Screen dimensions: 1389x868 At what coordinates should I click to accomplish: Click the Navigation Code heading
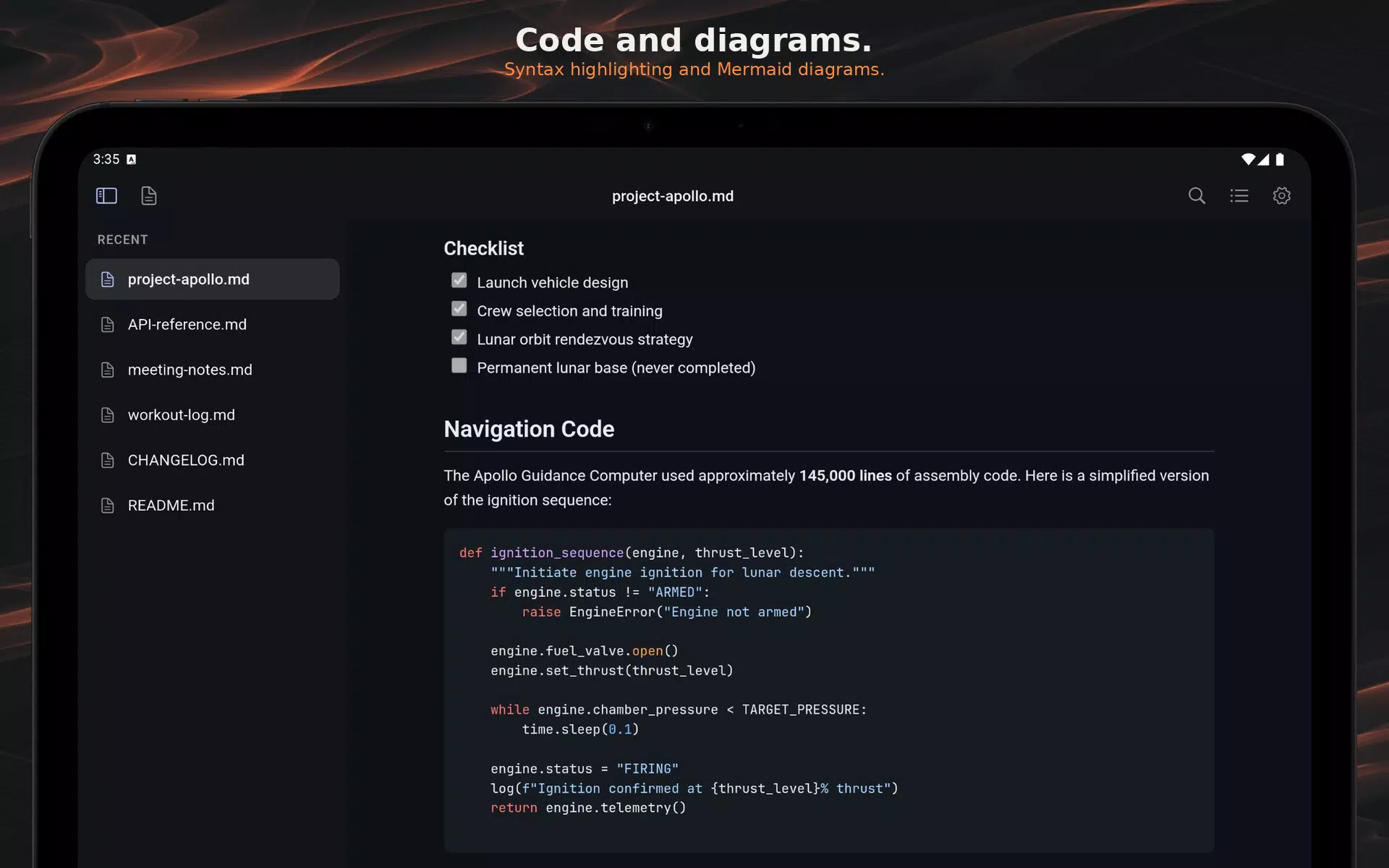coord(529,429)
